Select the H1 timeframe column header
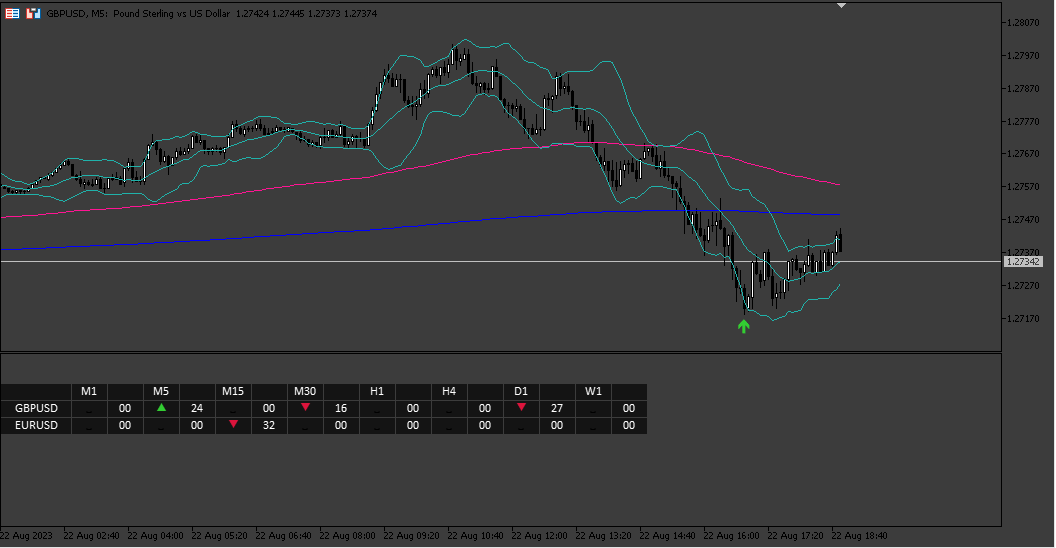The image size is (1056, 548). (x=377, y=391)
